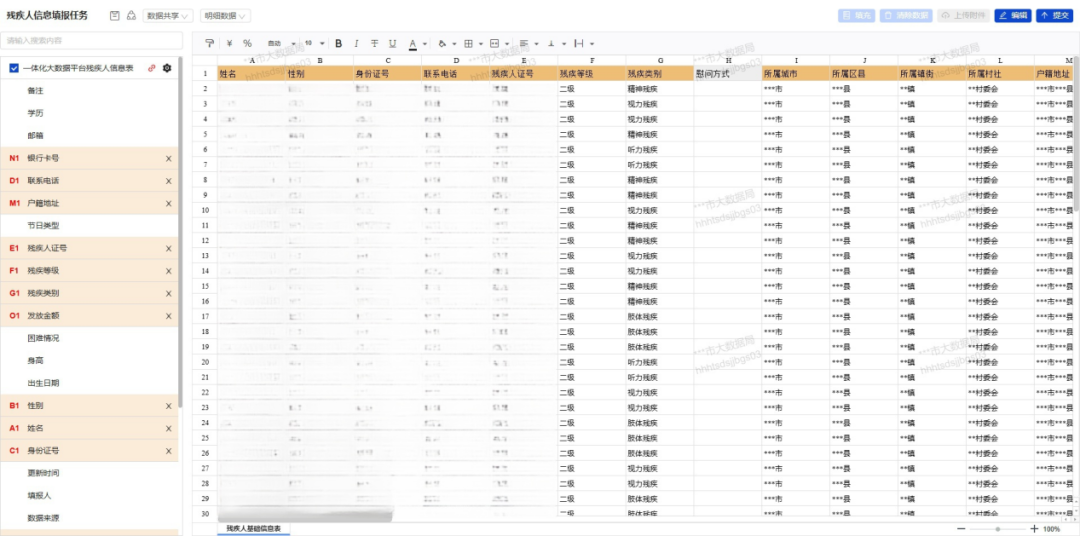
Task: Remove the 银行卡号 field mapping with X
Action: point(169,158)
